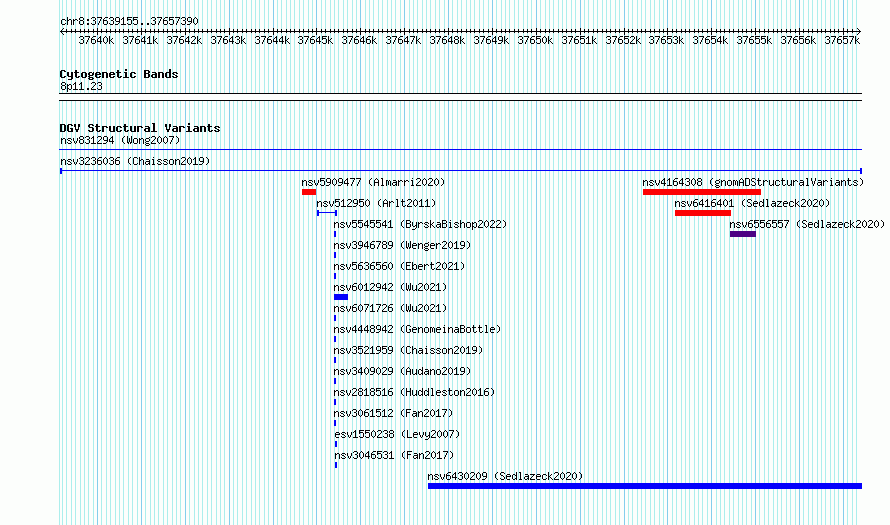This screenshot has height=525, width=890.
Task: Click the nsv3236036 (Chaisson2019) label
Action: pyautogui.click(x=135, y=161)
